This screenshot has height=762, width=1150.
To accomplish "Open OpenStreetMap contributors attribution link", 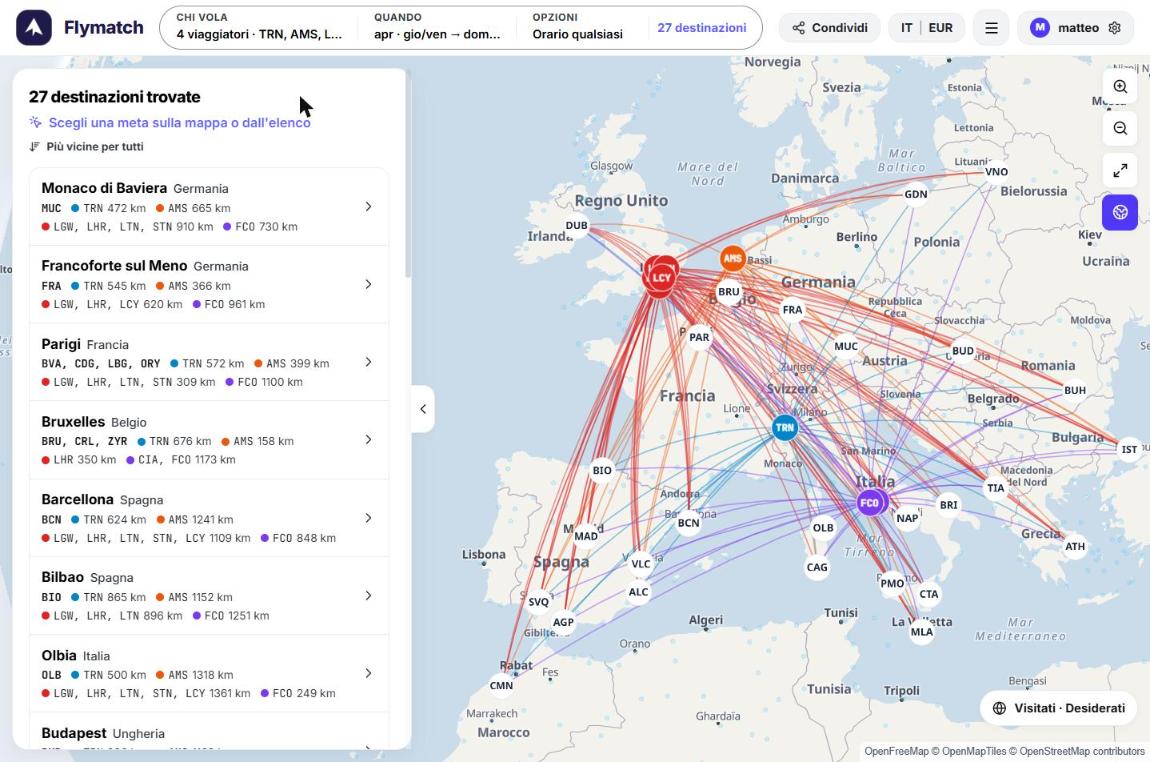I will pyautogui.click(x=1082, y=752).
